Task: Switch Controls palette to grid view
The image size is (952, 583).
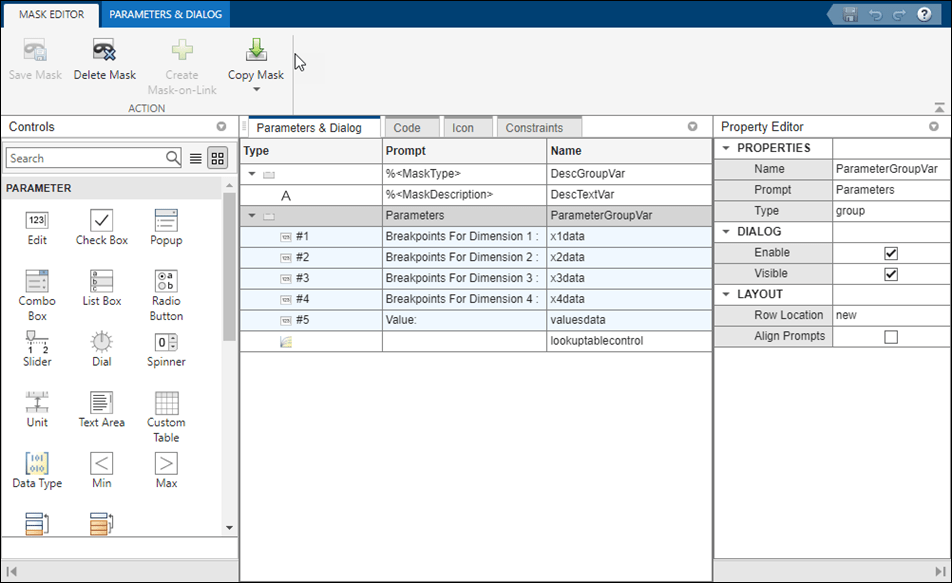Action: pos(217,158)
